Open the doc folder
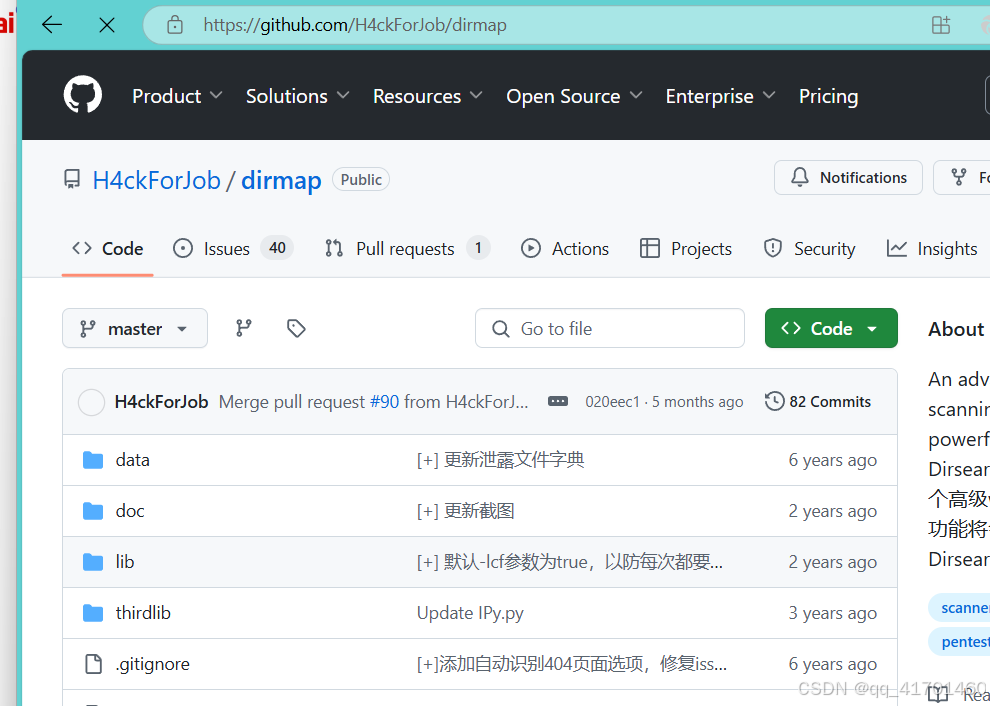 coord(130,512)
